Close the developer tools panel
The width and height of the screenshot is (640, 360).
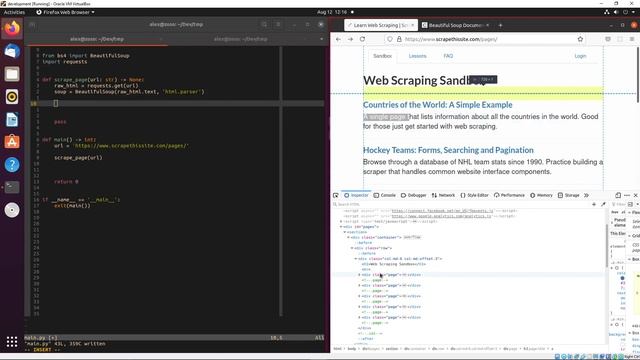click(x=636, y=196)
